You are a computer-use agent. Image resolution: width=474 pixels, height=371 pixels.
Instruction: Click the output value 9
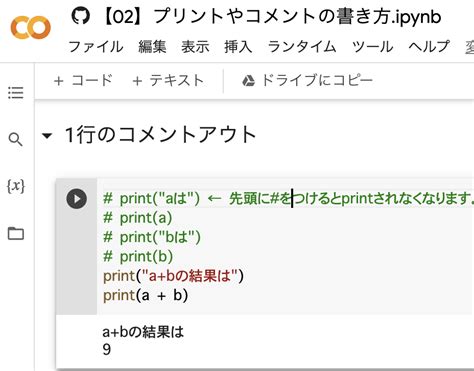click(x=107, y=350)
